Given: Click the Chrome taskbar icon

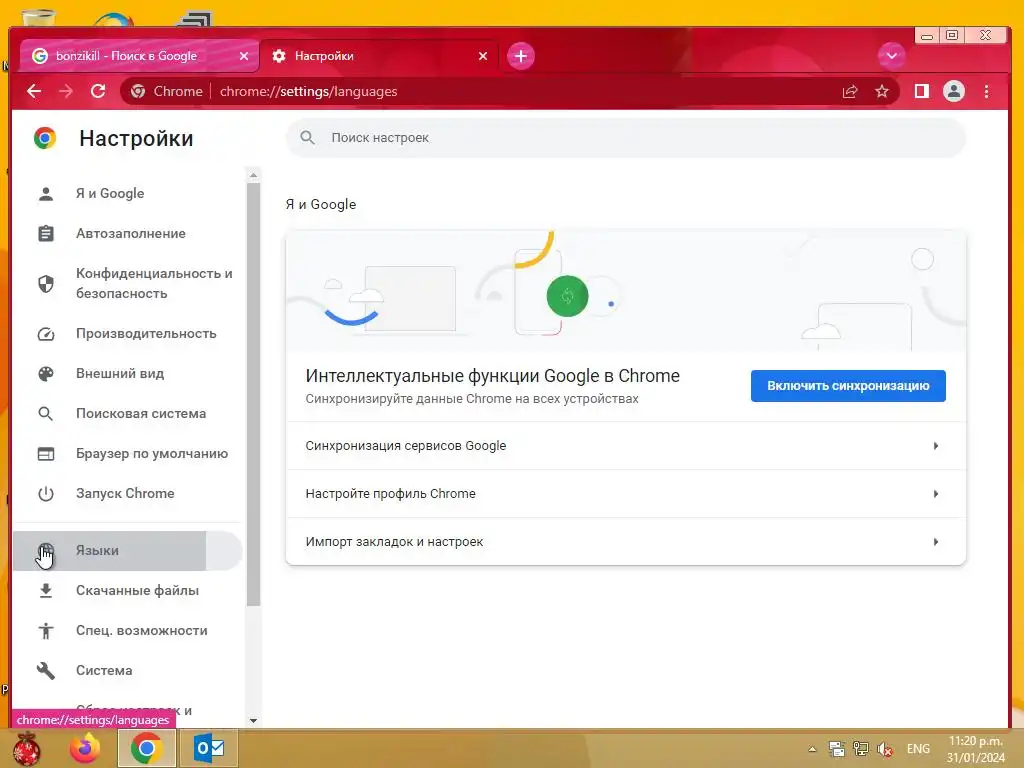Looking at the screenshot, I should (x=146, y=748).
